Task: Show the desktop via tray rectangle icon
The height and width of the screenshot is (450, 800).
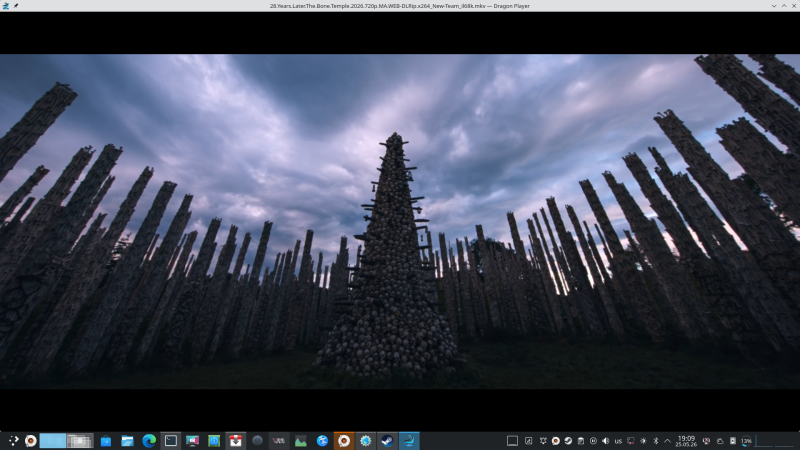Action: coord(512,441)
